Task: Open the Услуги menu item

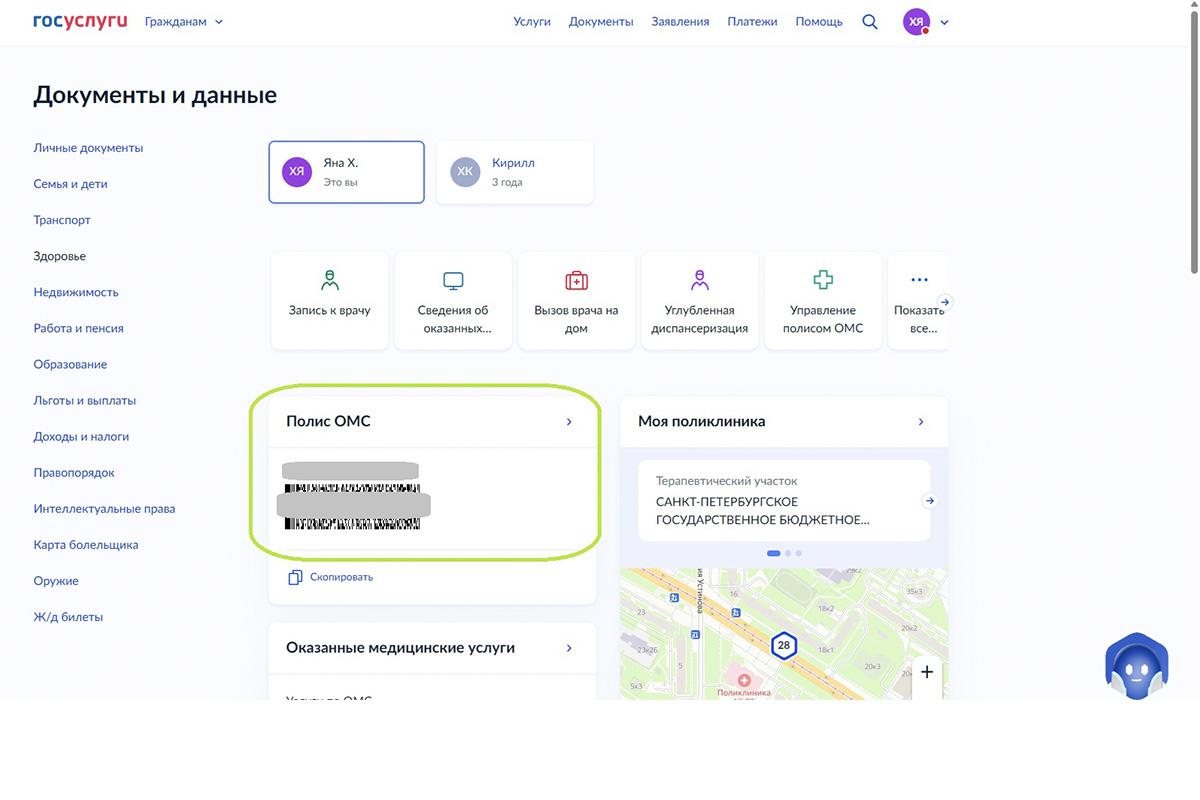Action: pyautogui.click(x=532, y=22)
